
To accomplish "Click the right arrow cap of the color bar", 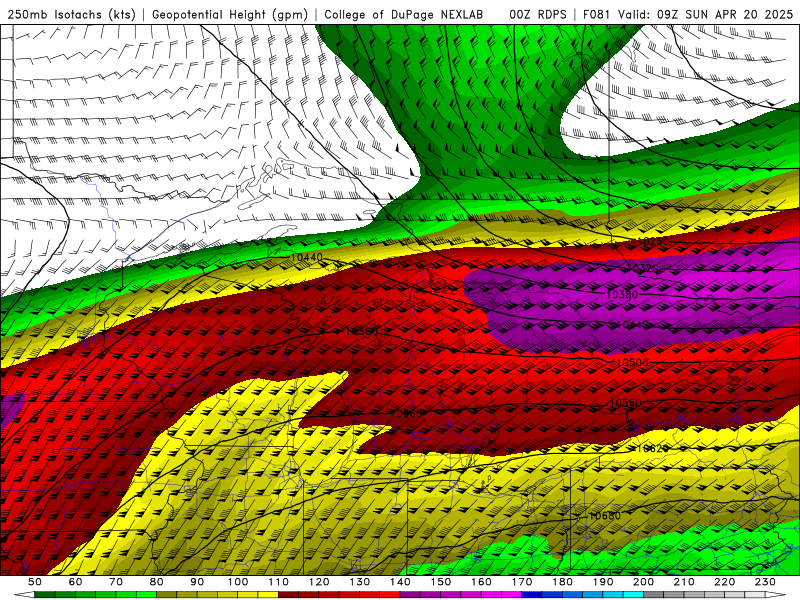I will pyautogui.click(x=776, y=595).
